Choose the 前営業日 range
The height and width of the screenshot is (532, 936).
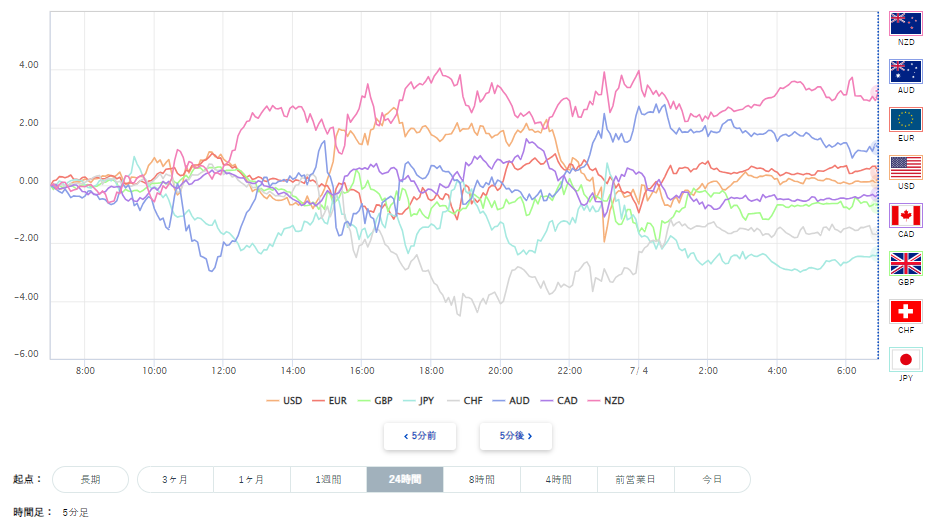click(x=636, y=479)
